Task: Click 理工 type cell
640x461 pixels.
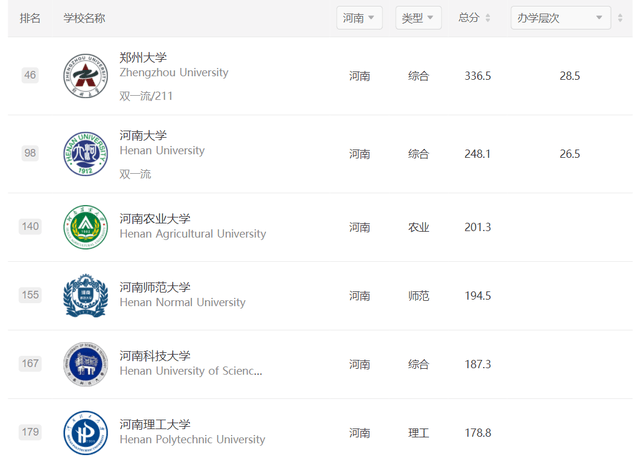Action: tap(418, 433)
